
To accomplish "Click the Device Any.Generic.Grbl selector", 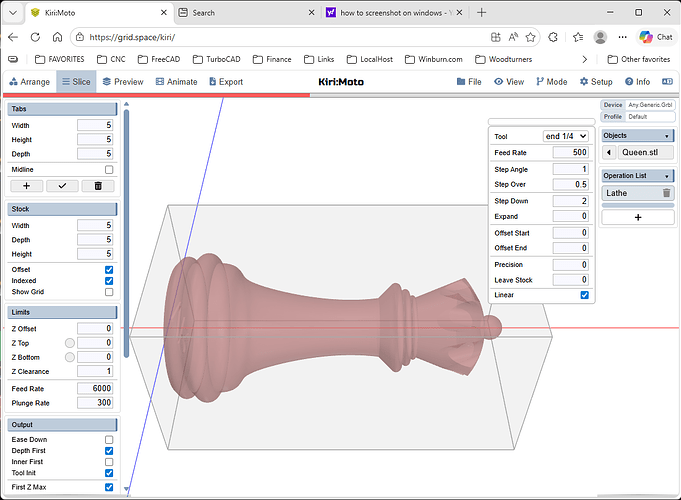I will pyautogui.click(x=638, y=105).
